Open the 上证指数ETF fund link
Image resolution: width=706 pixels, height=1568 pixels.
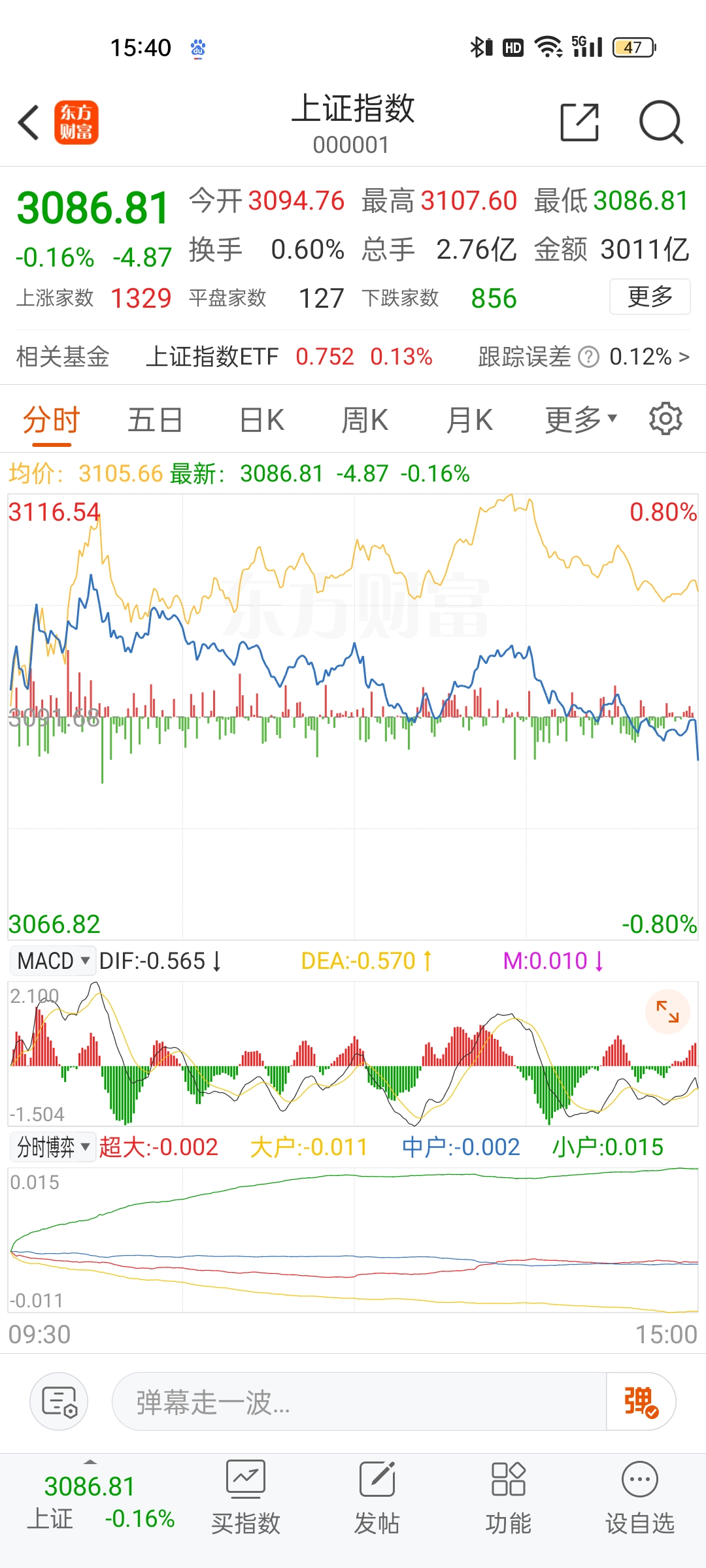point(212,357)
